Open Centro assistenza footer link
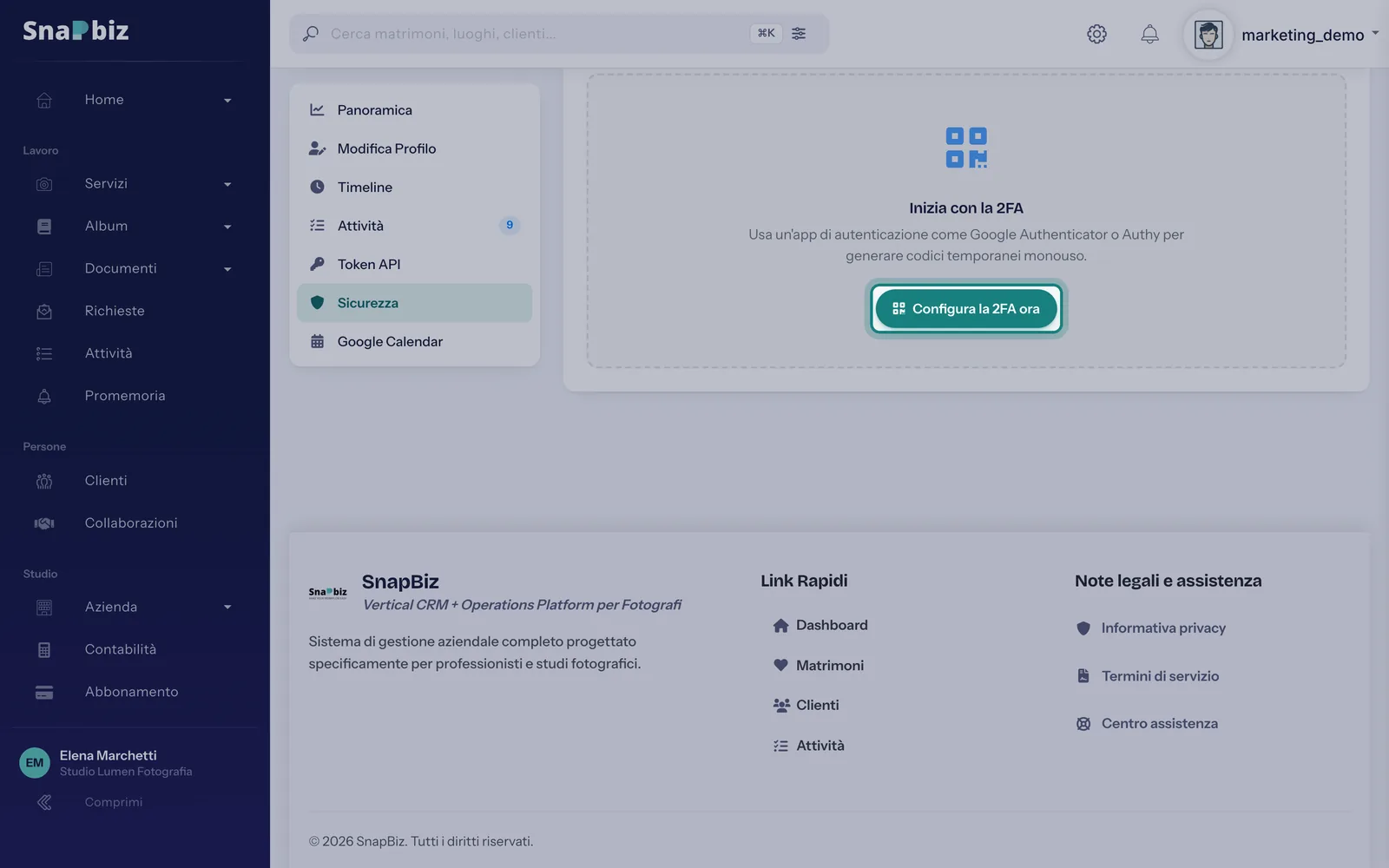The image size is (1389, 868). [1147, 724]
